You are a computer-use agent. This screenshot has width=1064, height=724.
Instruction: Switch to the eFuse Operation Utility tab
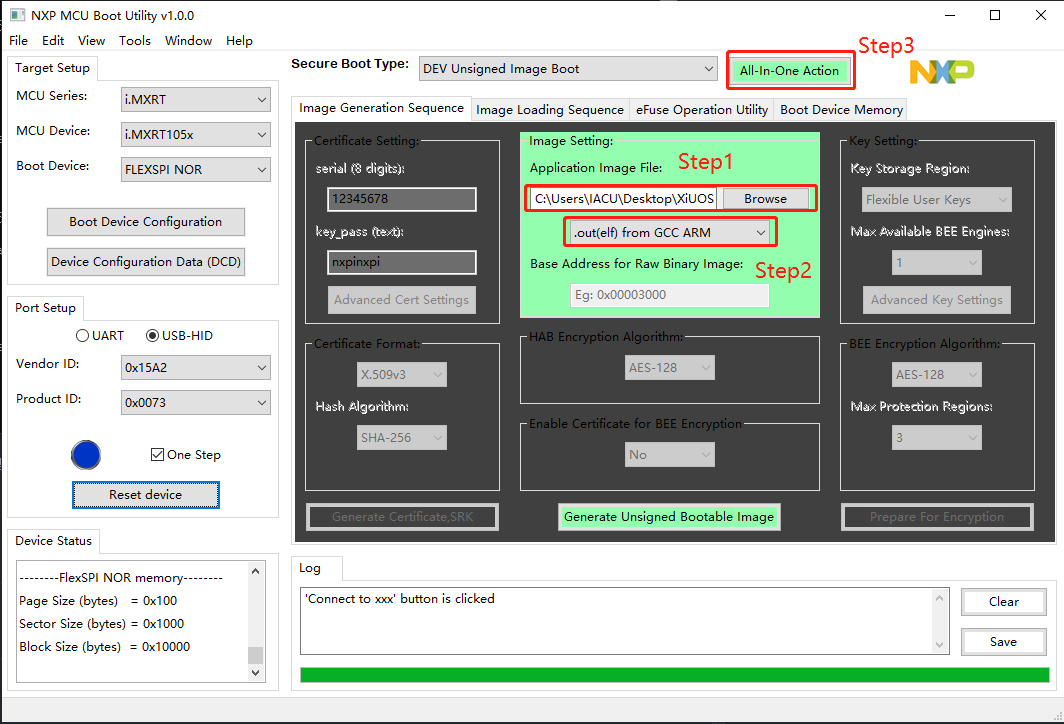click(702, 110)
